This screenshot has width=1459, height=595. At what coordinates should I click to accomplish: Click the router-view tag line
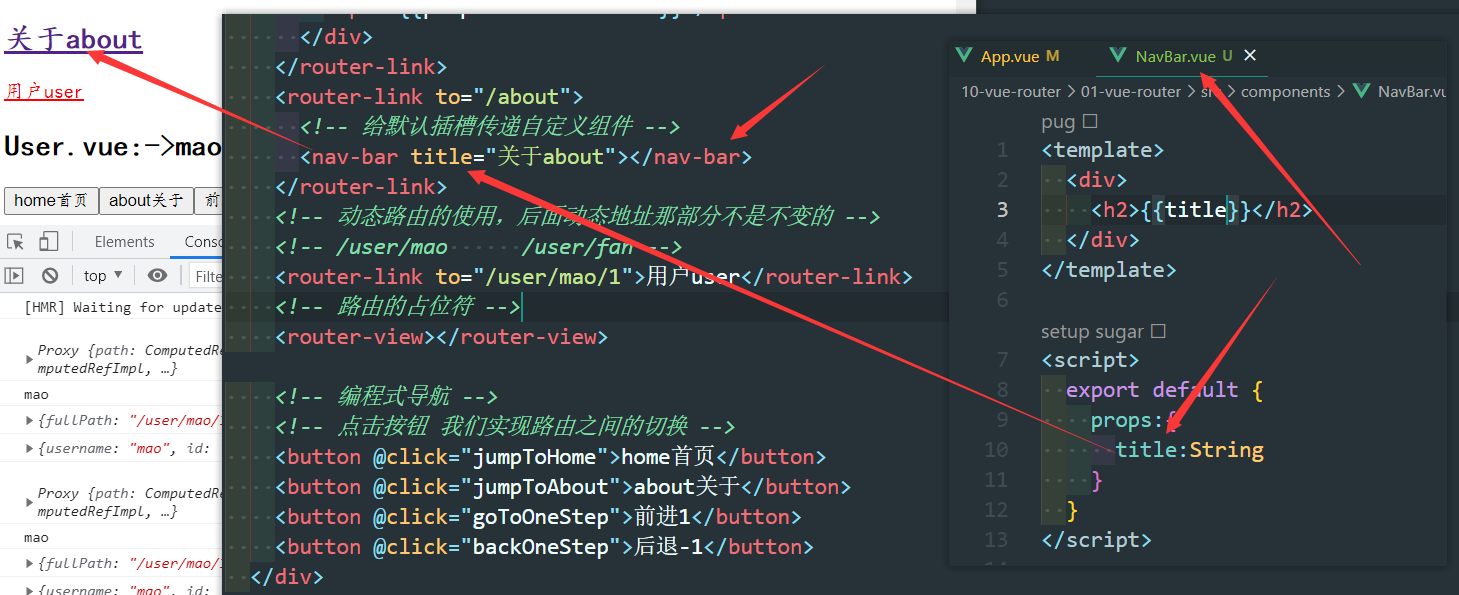click(x=441, y=337)
